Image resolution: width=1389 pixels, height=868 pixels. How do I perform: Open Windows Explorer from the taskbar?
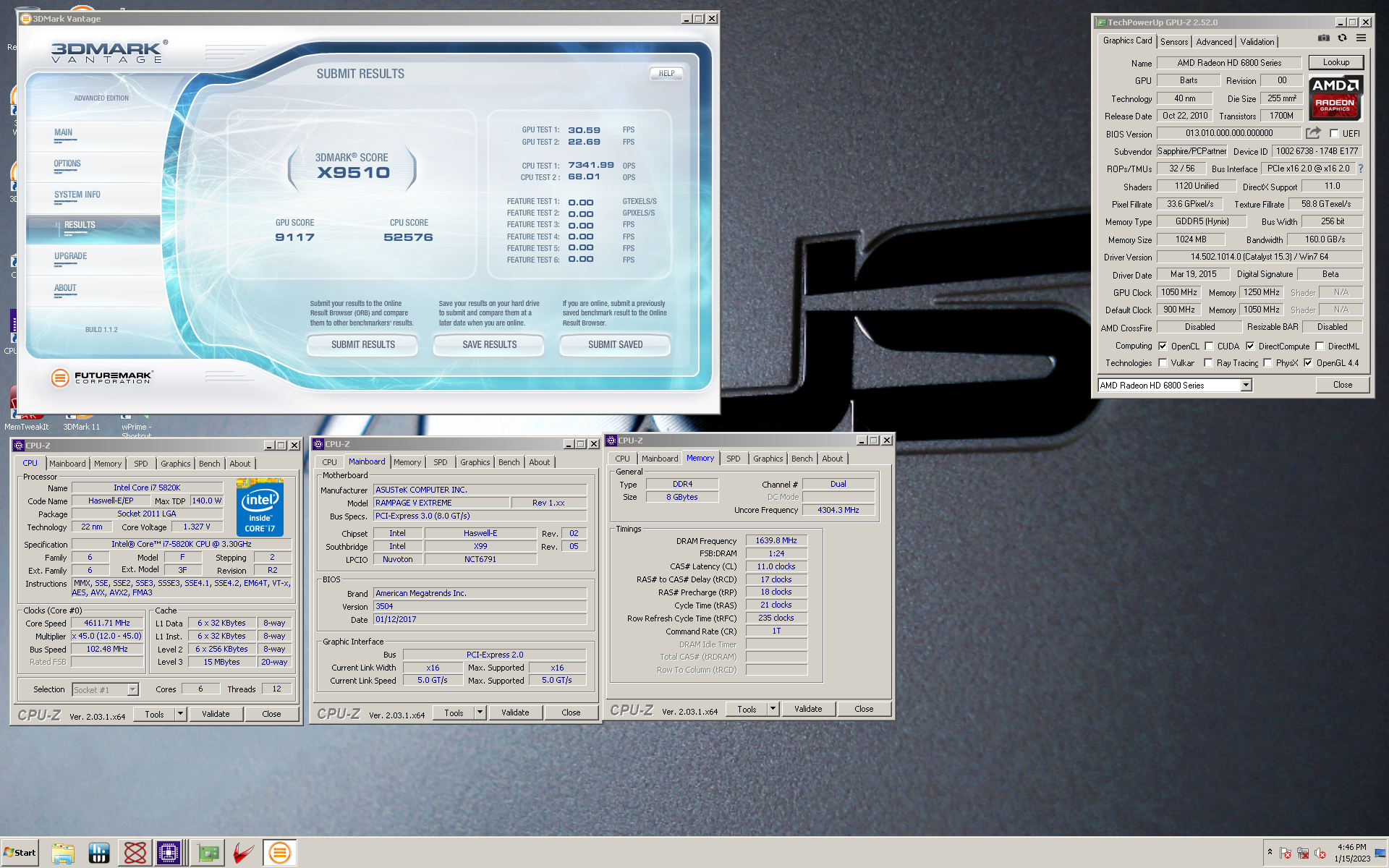tap(63, 853)
